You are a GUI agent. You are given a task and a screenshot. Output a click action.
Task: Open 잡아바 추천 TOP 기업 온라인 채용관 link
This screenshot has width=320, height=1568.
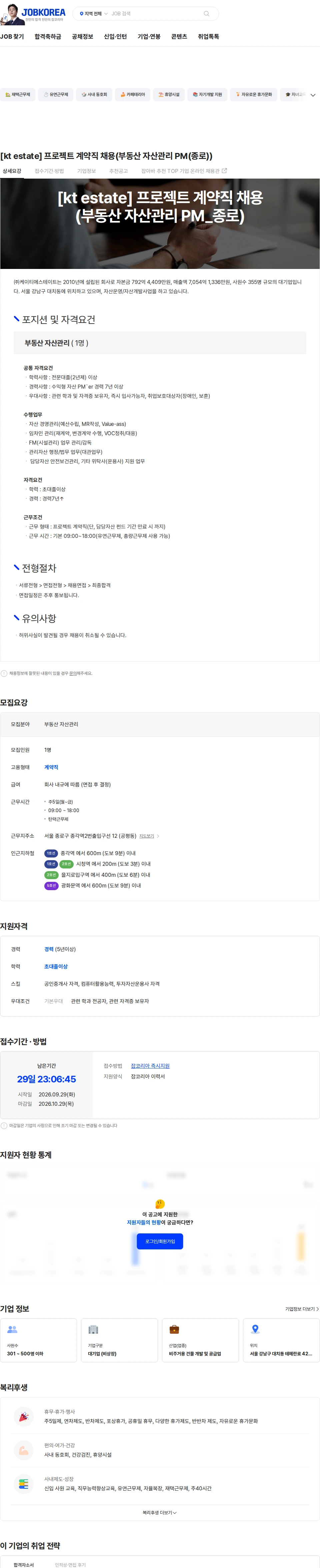click(184, 171)
